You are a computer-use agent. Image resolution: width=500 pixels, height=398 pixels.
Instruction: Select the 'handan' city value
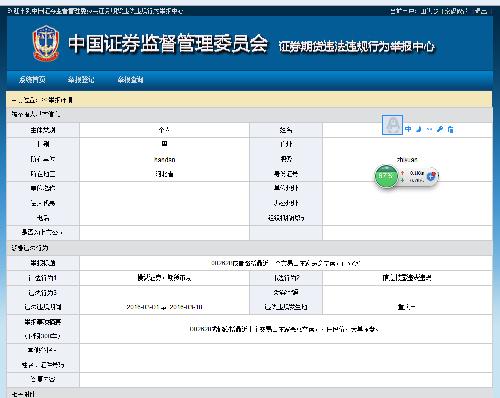click(165, 159)
